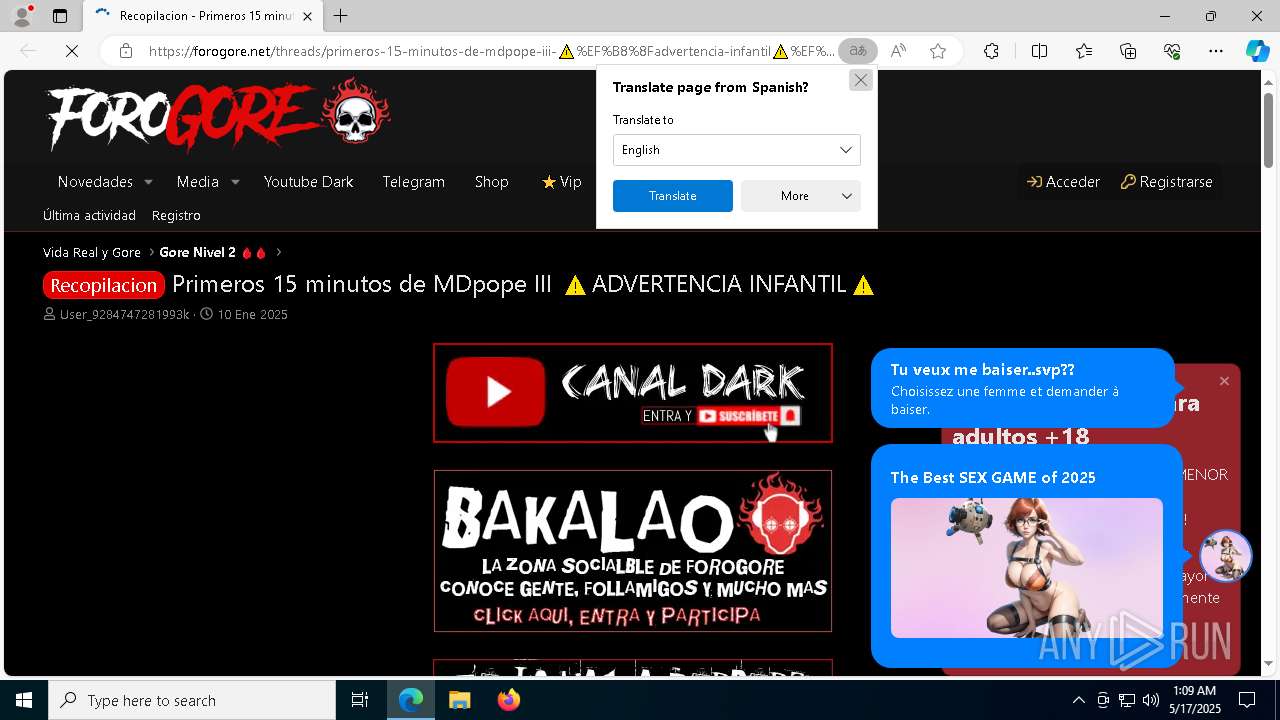Go to Vida Real y Gore breadcrumb
Viewport: 1280px width, 720px height.
click(x=92, y=252)
